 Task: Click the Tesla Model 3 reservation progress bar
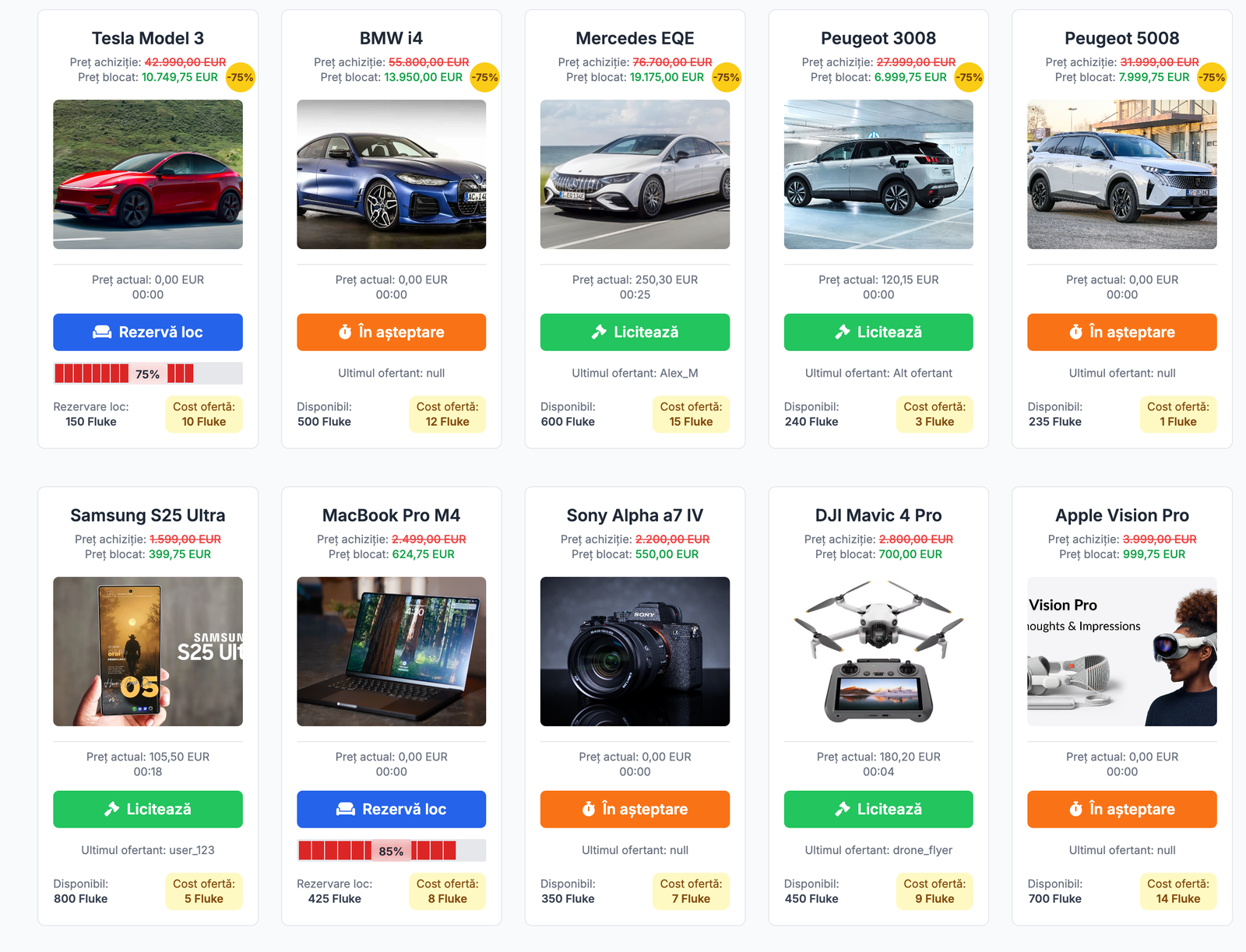coord(148,374)
